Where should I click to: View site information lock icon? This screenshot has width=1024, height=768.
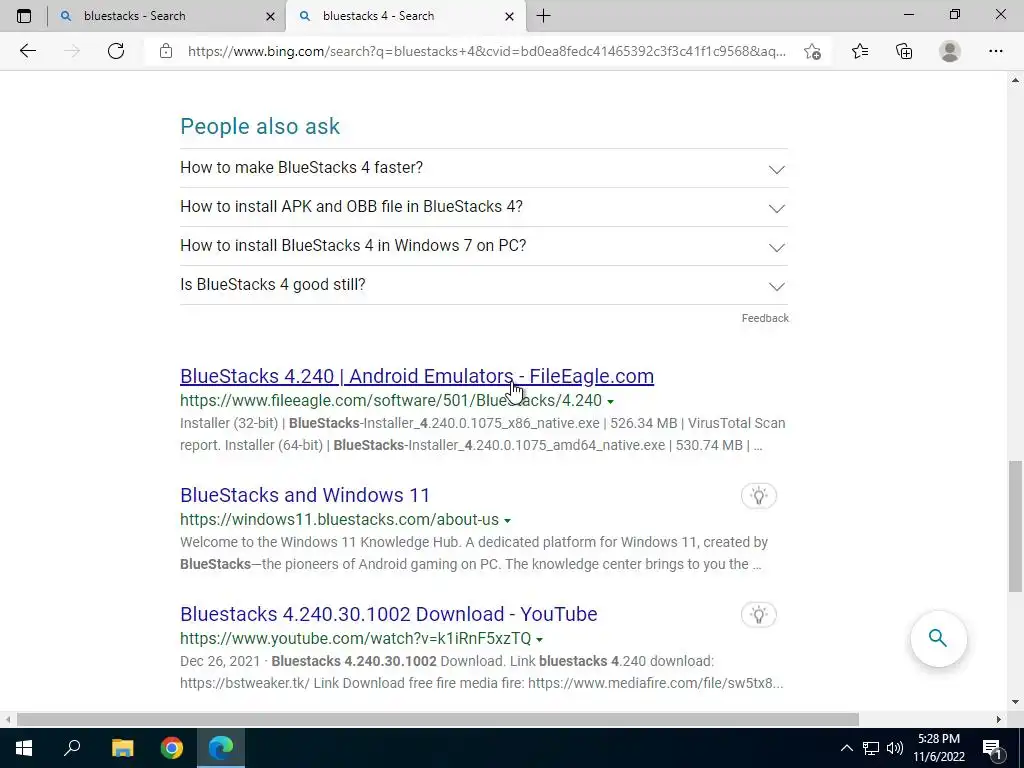[166, 51]
